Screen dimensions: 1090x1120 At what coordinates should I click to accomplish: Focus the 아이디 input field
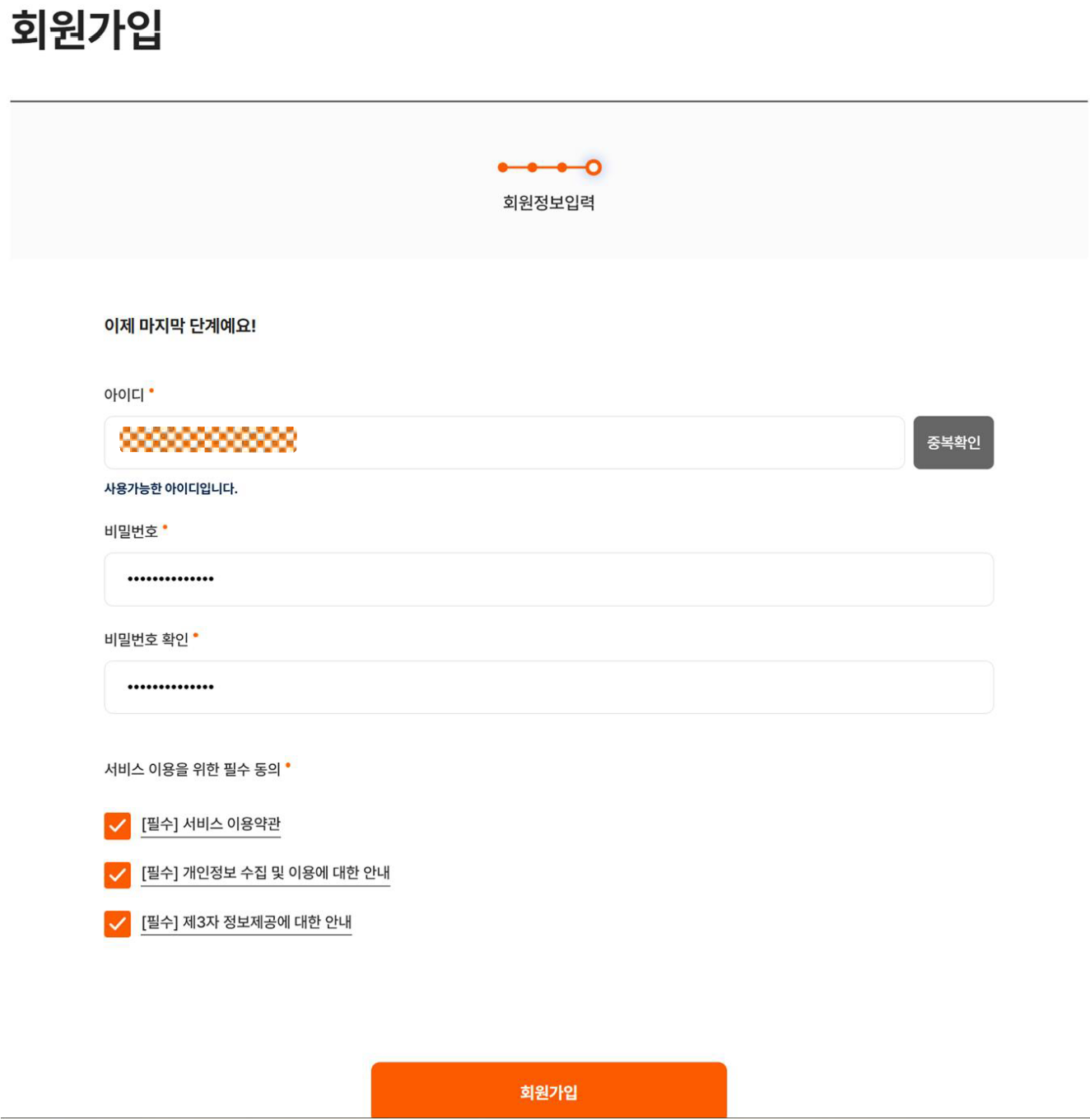pyautogui.click(x=505, y=442)
